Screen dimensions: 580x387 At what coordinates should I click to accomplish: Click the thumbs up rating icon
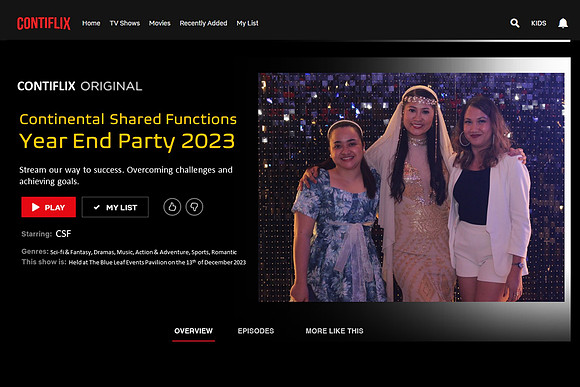coord(172,207)
